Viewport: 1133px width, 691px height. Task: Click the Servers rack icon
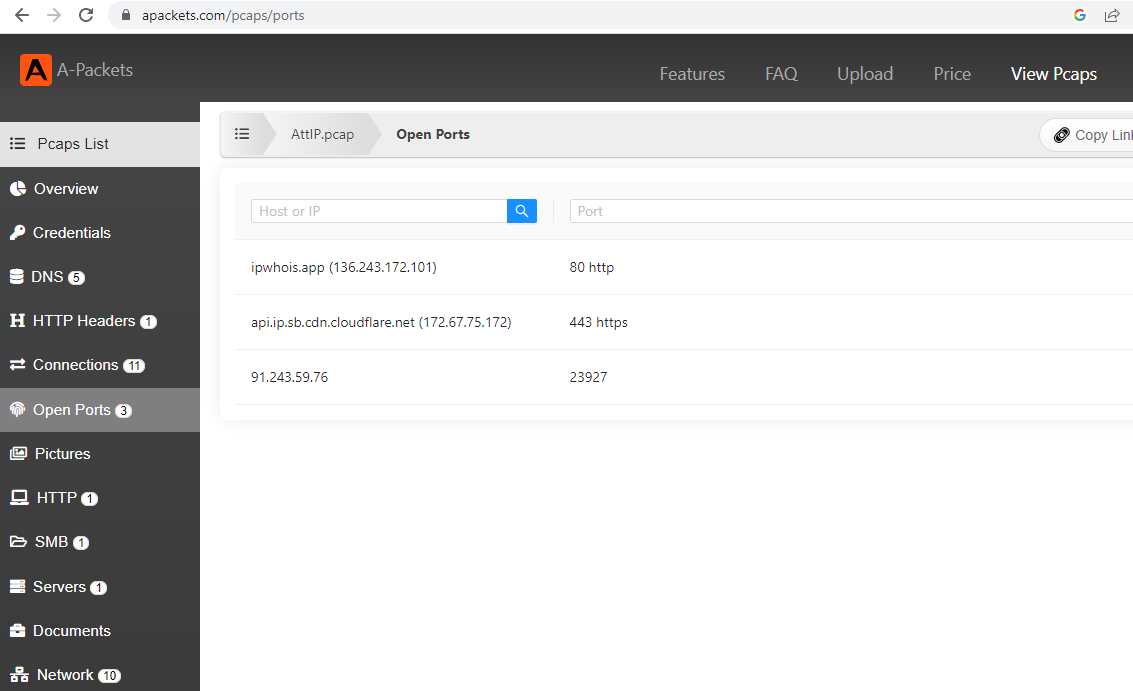click(x=17, y=586)
